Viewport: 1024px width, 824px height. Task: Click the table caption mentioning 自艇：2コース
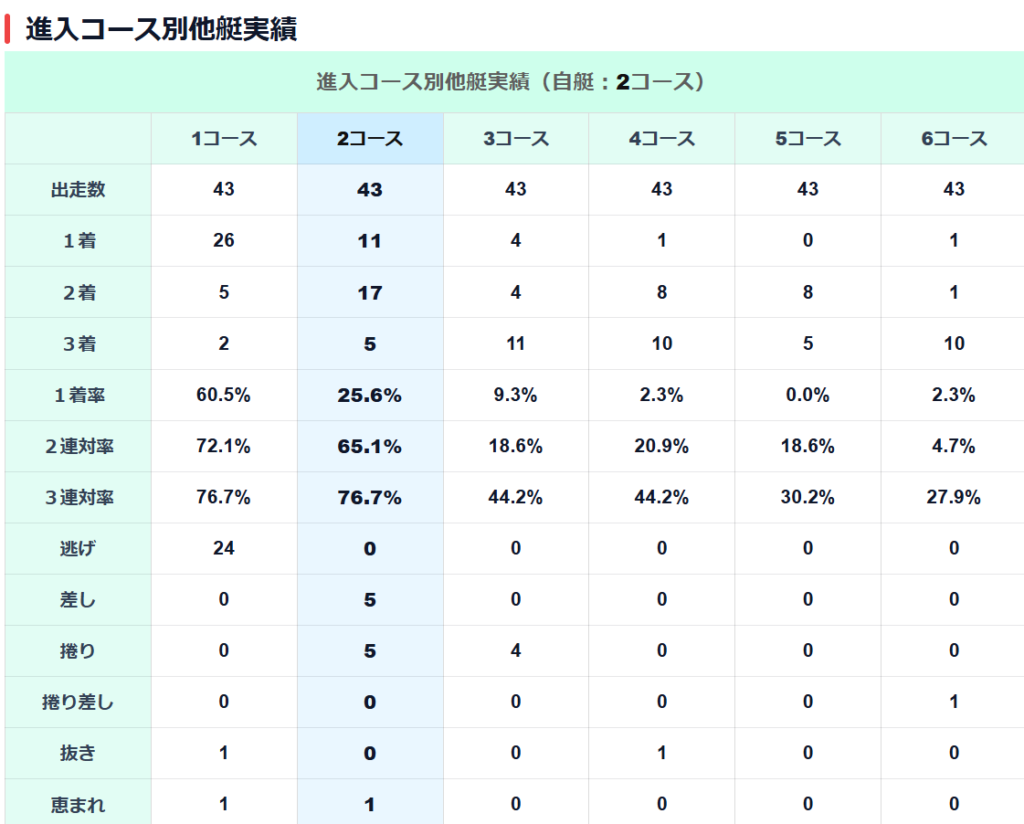(x=512, y=82)
